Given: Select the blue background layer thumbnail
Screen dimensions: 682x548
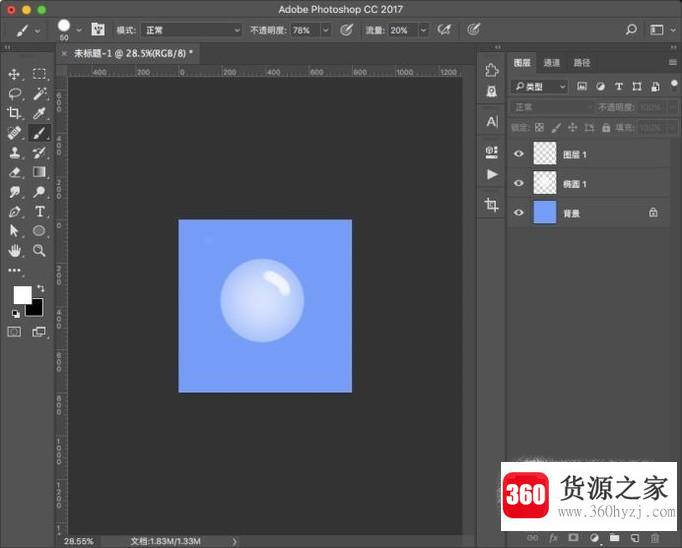Looking at the screenshot, I should click(x=545, y=212).
